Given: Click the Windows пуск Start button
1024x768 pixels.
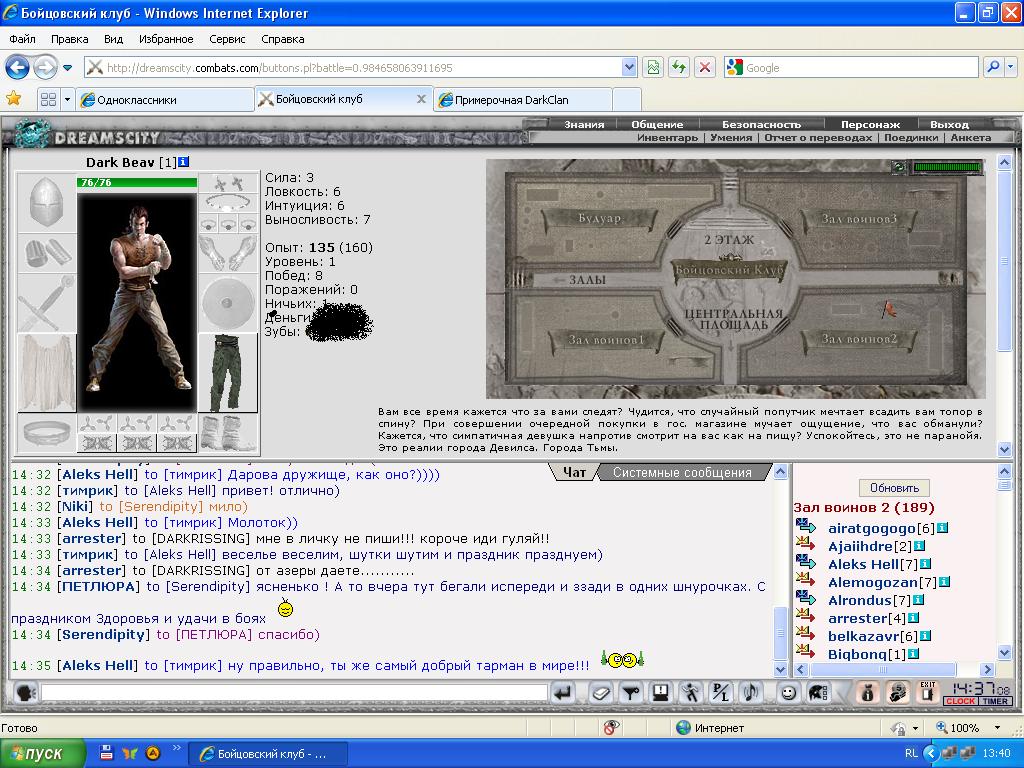Looking at the screenshot, I should coord(42,754).
